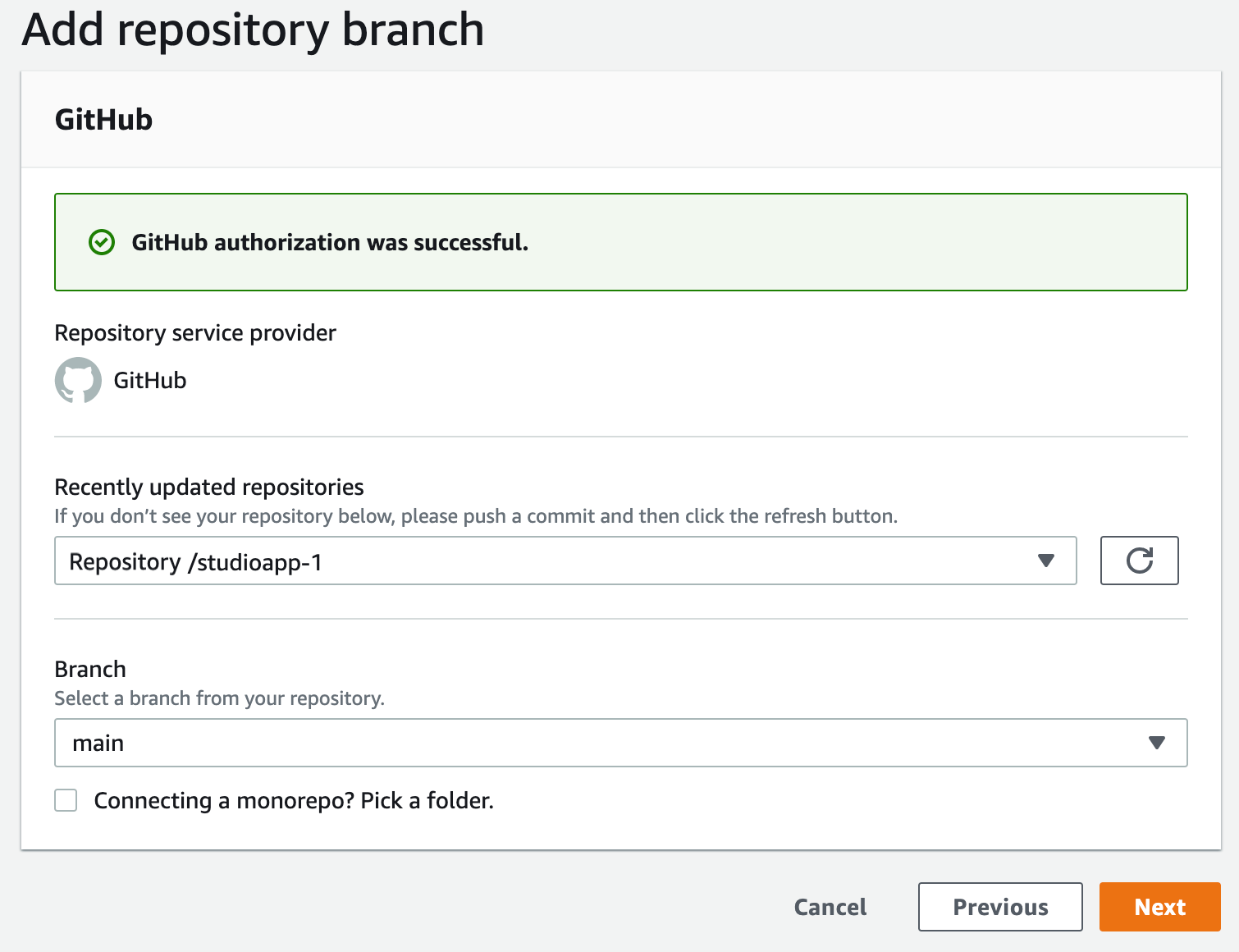Open the Branch dropdown arrow next to main
Screen dimensions: 1239x952
coord(1157,743)
